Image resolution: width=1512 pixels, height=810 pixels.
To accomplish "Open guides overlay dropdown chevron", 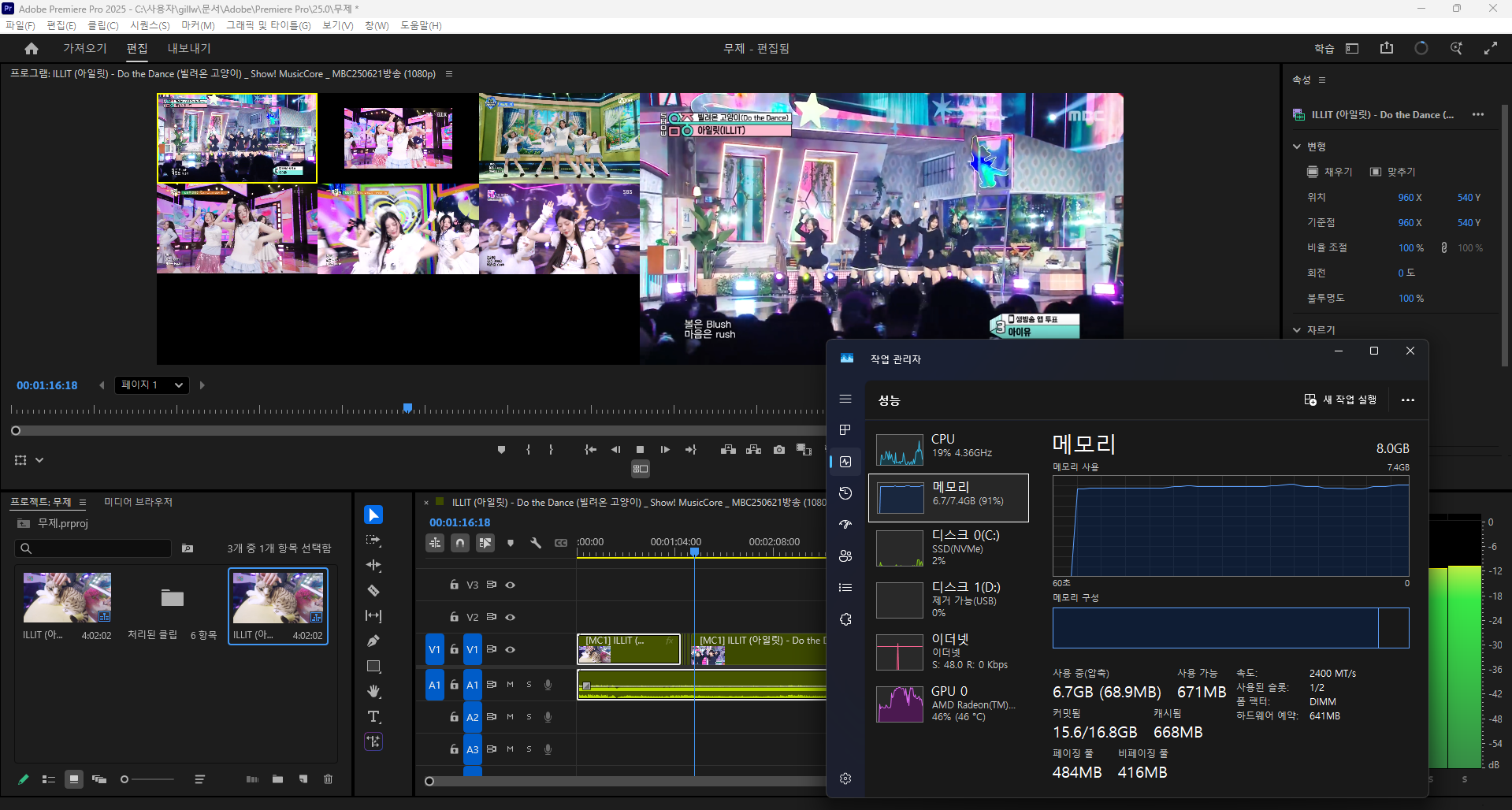I will click(39, 460).
